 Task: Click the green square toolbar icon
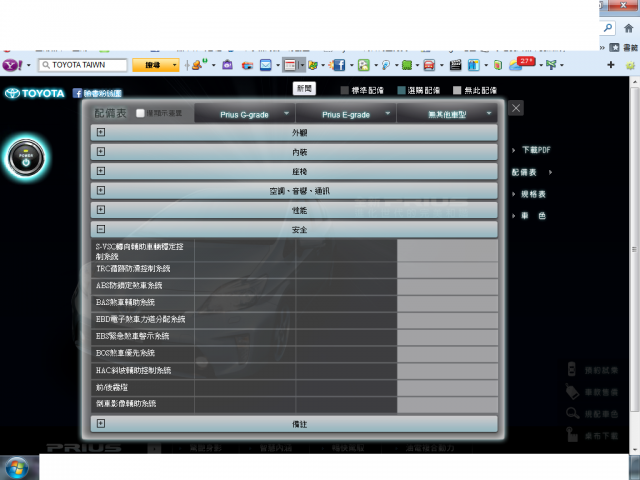tap(407, 65)
